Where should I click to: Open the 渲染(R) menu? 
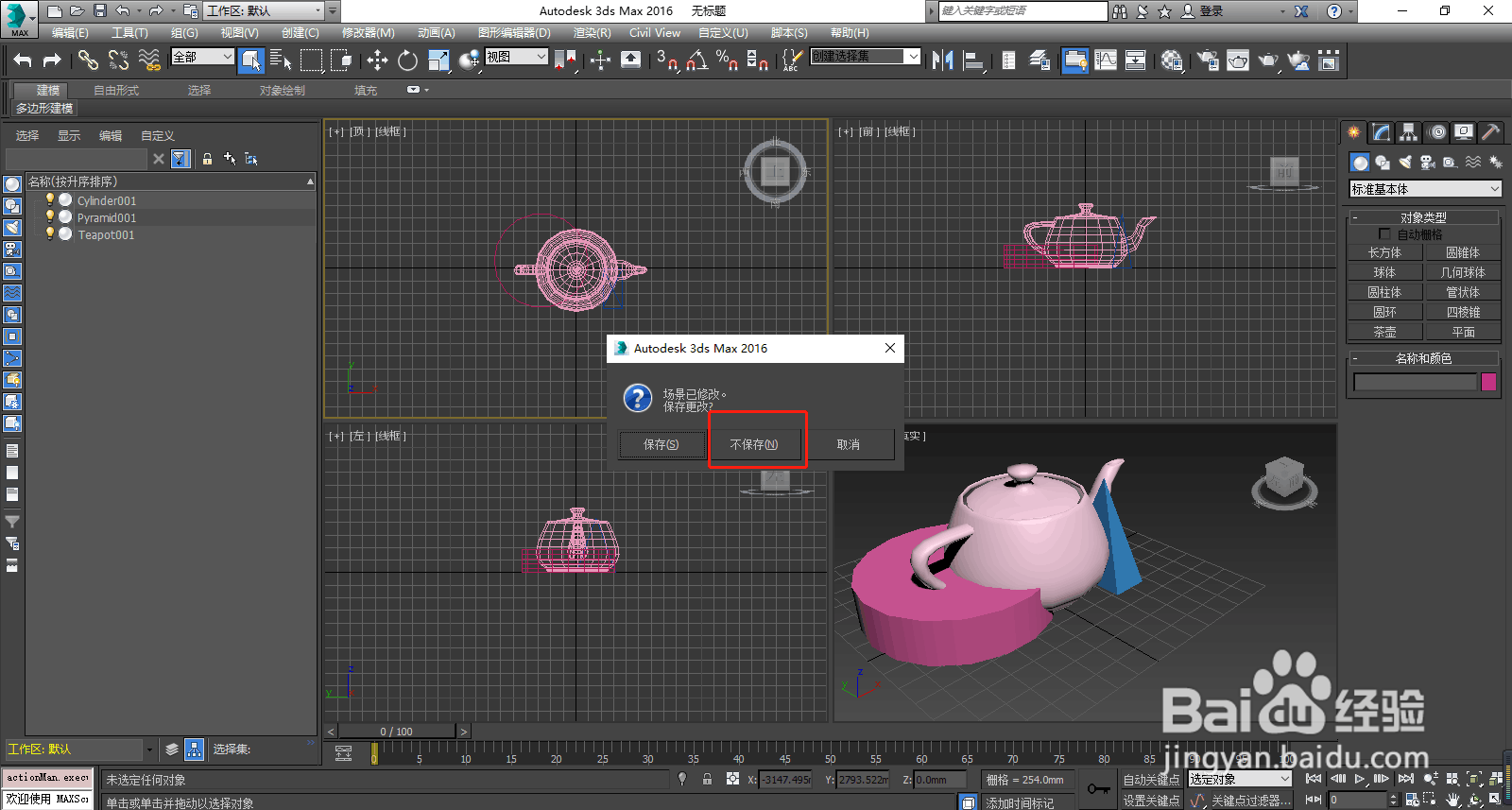pyautogui.click(x=592, y=33)
